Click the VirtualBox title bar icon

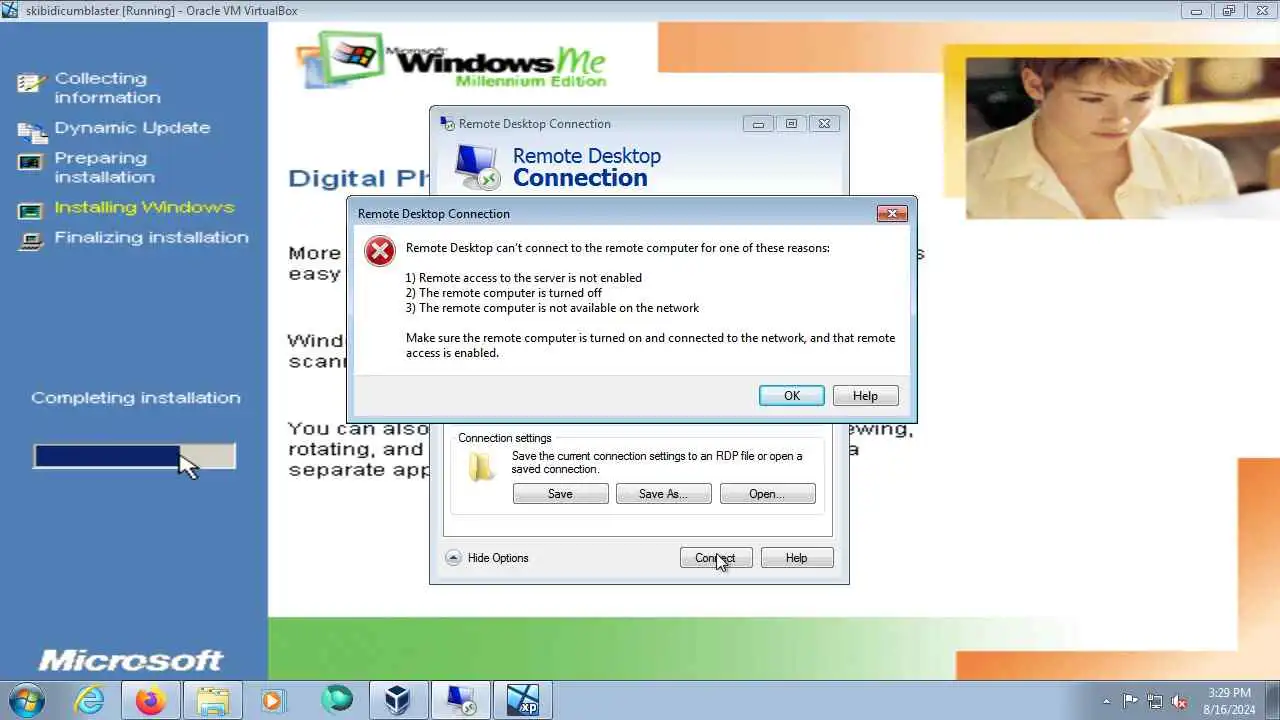pyautogui.click(x=11, y=11)
